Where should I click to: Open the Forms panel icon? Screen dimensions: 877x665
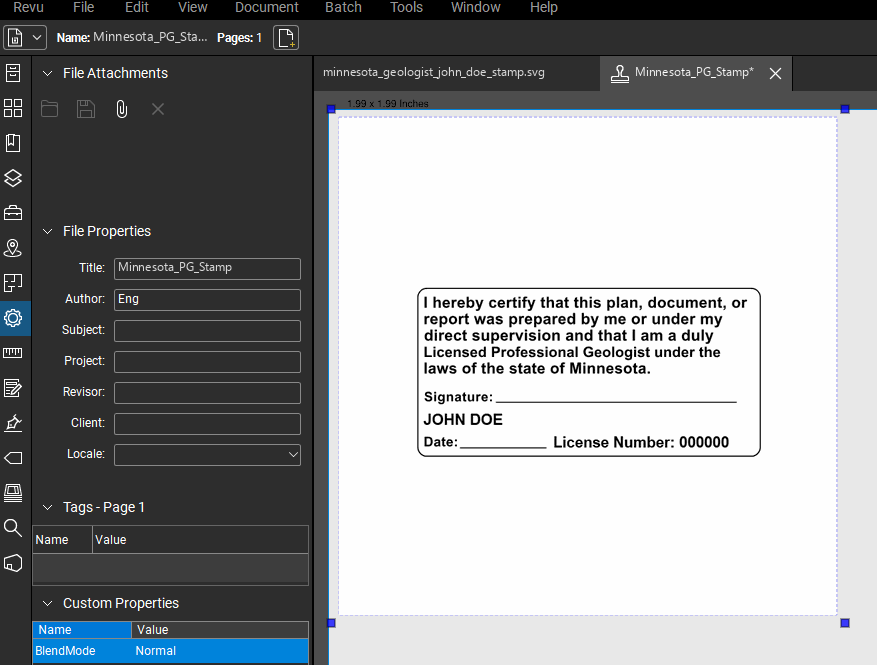click(x=13, y=388)
